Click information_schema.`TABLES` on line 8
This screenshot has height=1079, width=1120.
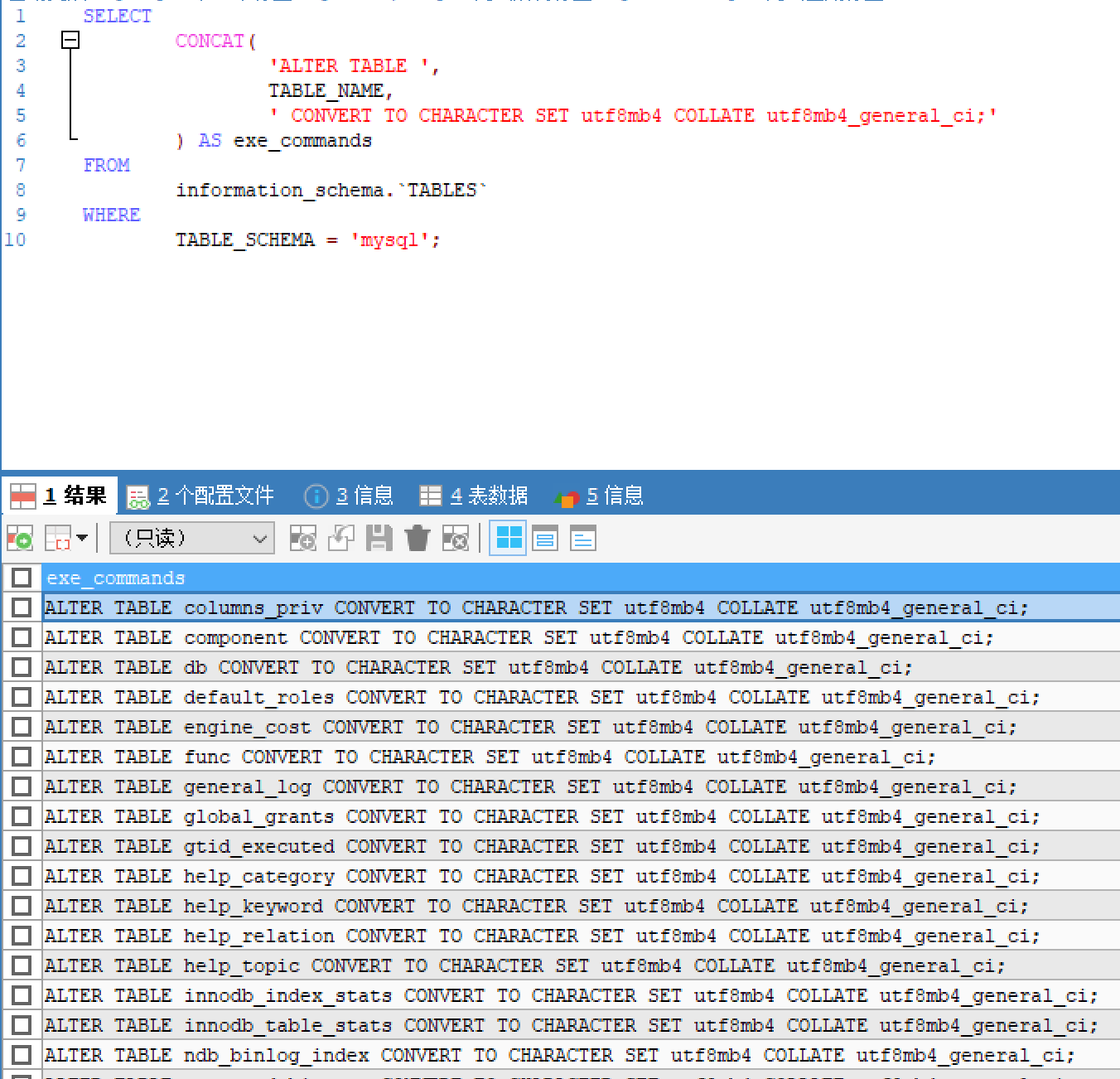[331, 191]
